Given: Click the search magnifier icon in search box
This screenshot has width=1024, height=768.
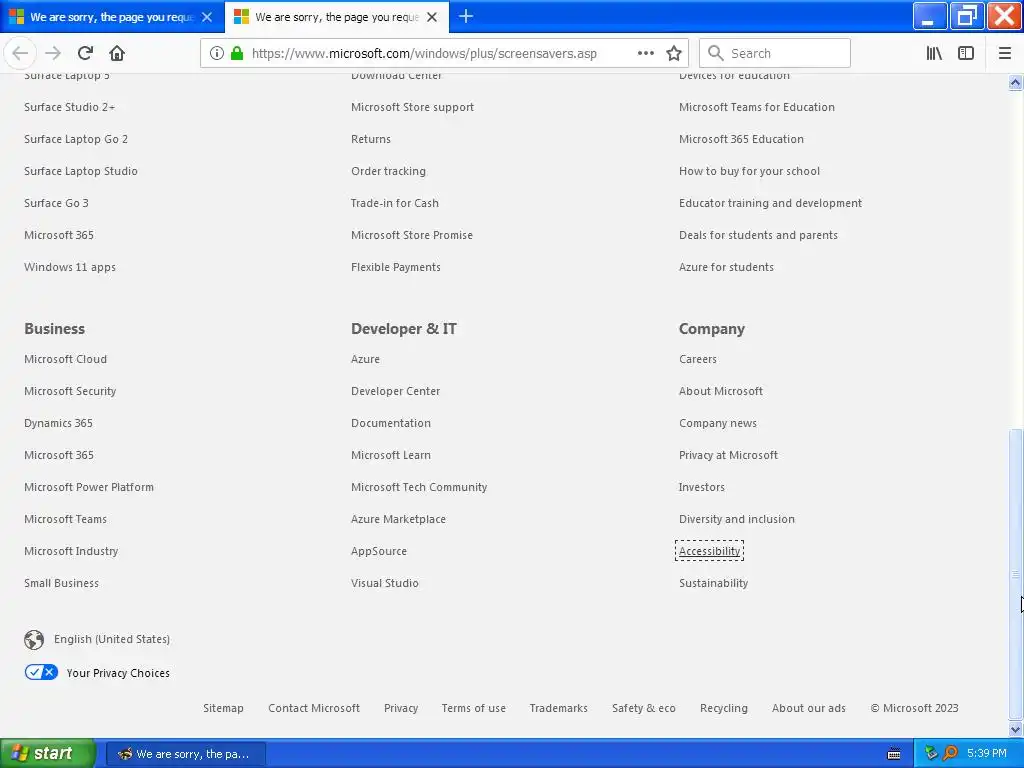Looking at the screenshot, I should point(716,54).
